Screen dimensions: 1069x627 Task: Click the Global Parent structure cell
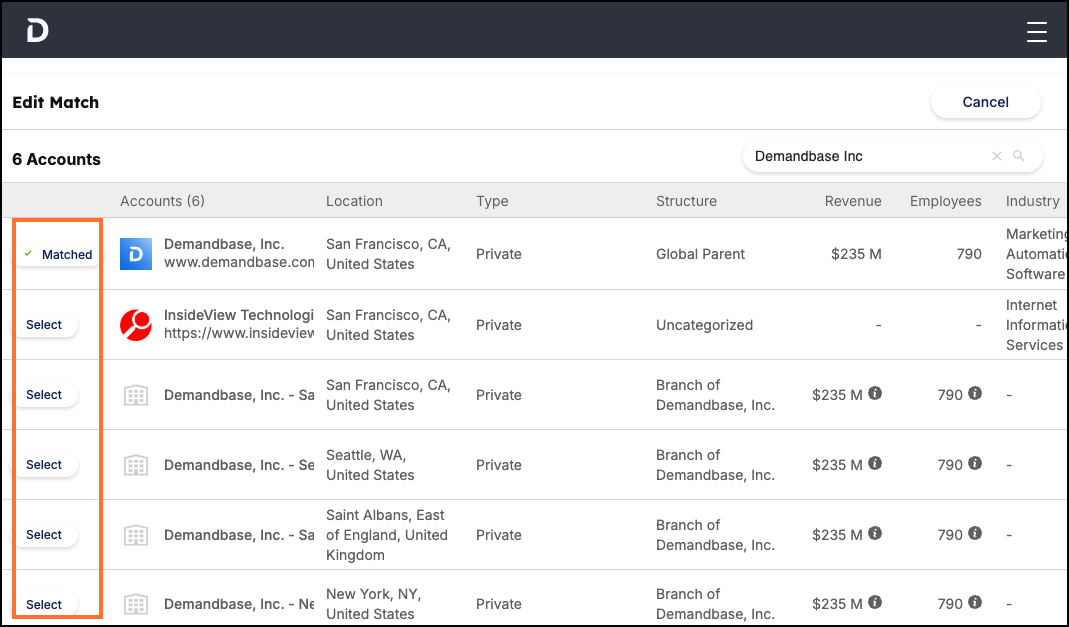pos(700,254)
